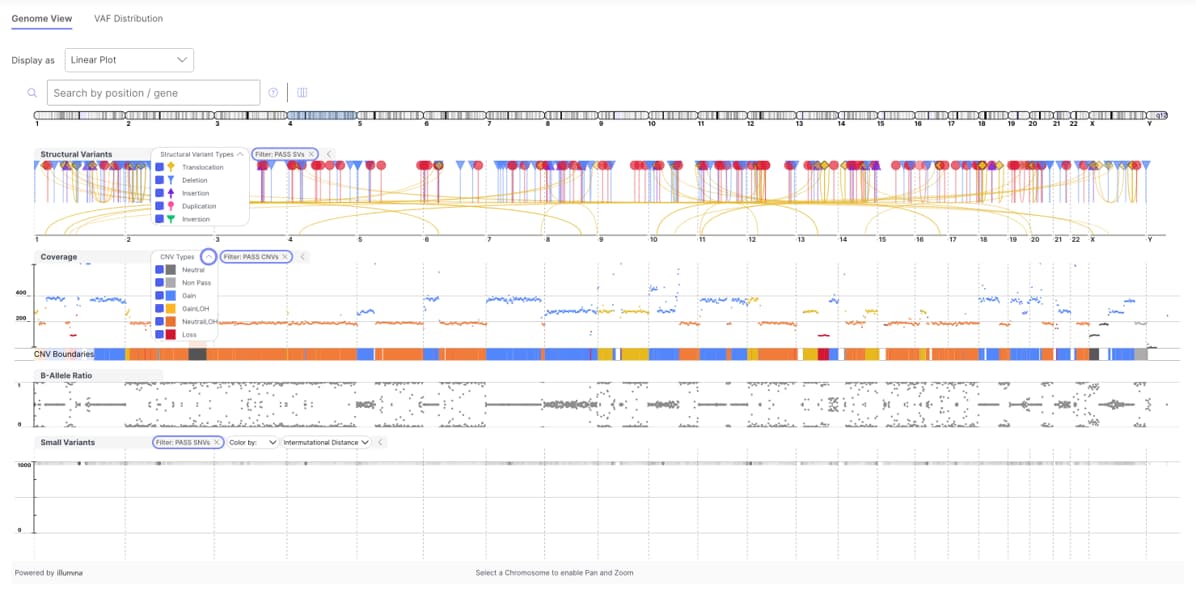Viewport: 1196px width, 591px height.
Task: Collapse the Coverage track toolbar arrow
Action: [303, 257]
